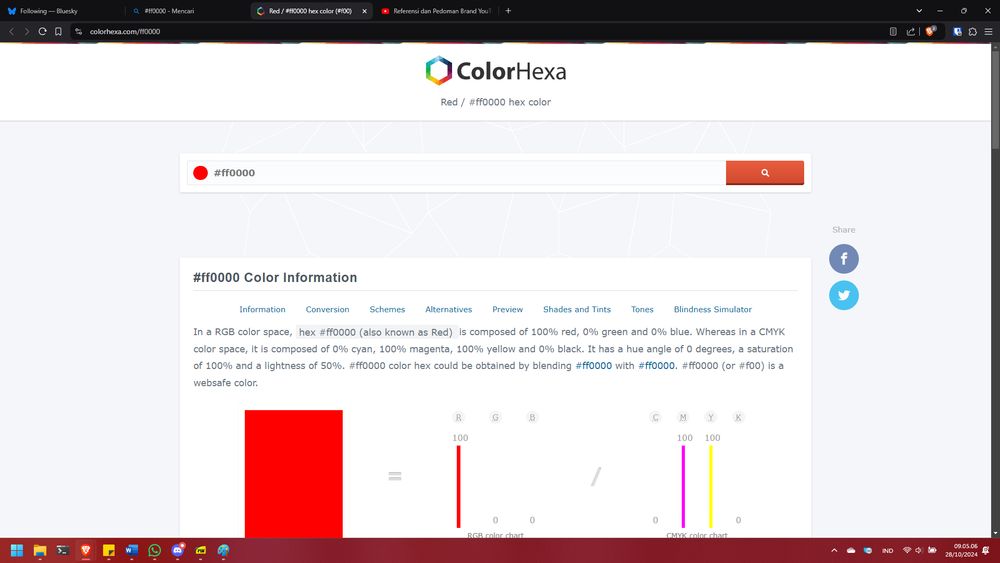The height and width of the screenshot is (563, 1000).
Task: Click the large red color swatch
Action: click(293, 474)
